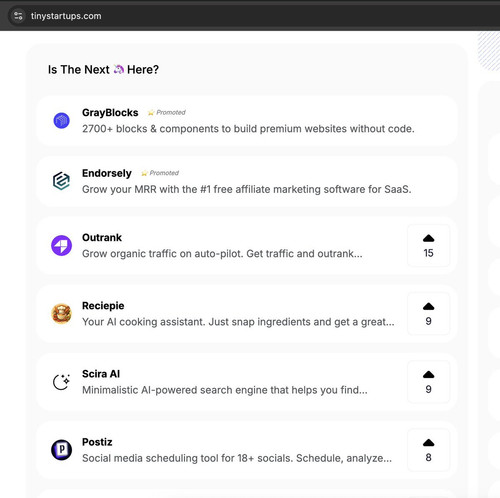Image resolution: width=500 pixels, height=498 pixels.
Task: Click the Scira AI description about search engine
Action: pos(225,390)
